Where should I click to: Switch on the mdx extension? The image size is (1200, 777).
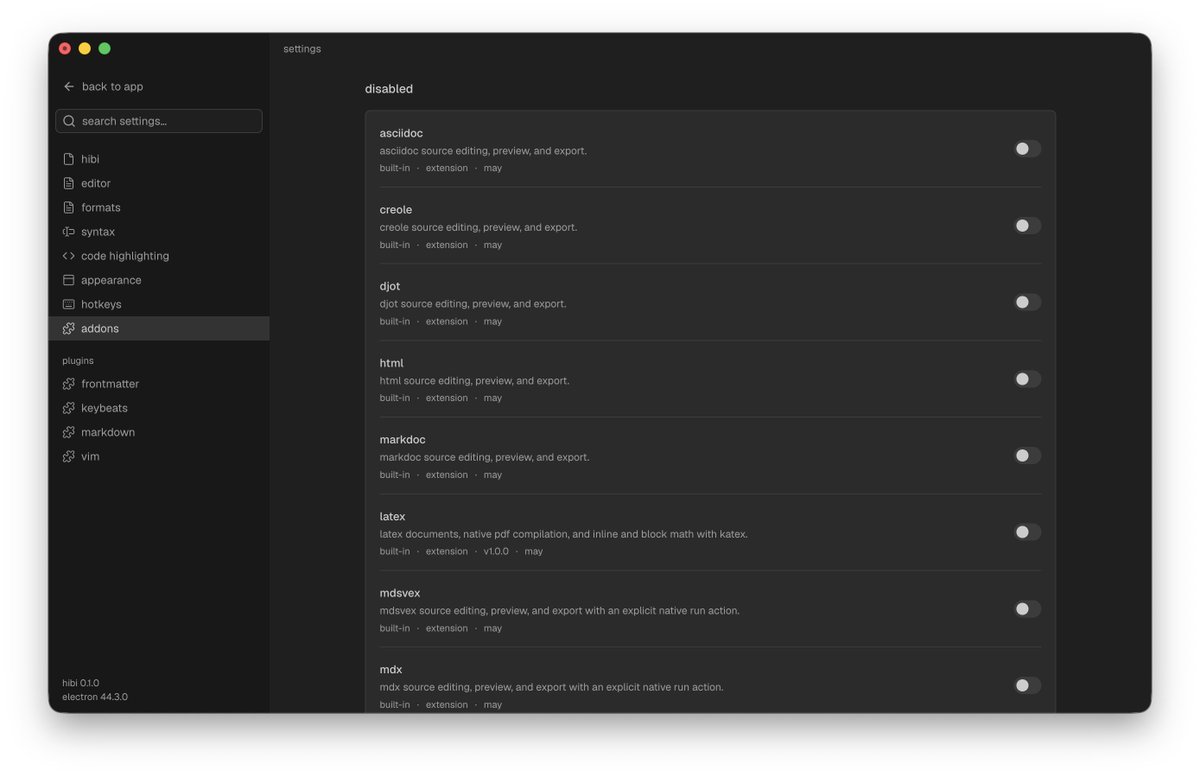(1027, 686)
